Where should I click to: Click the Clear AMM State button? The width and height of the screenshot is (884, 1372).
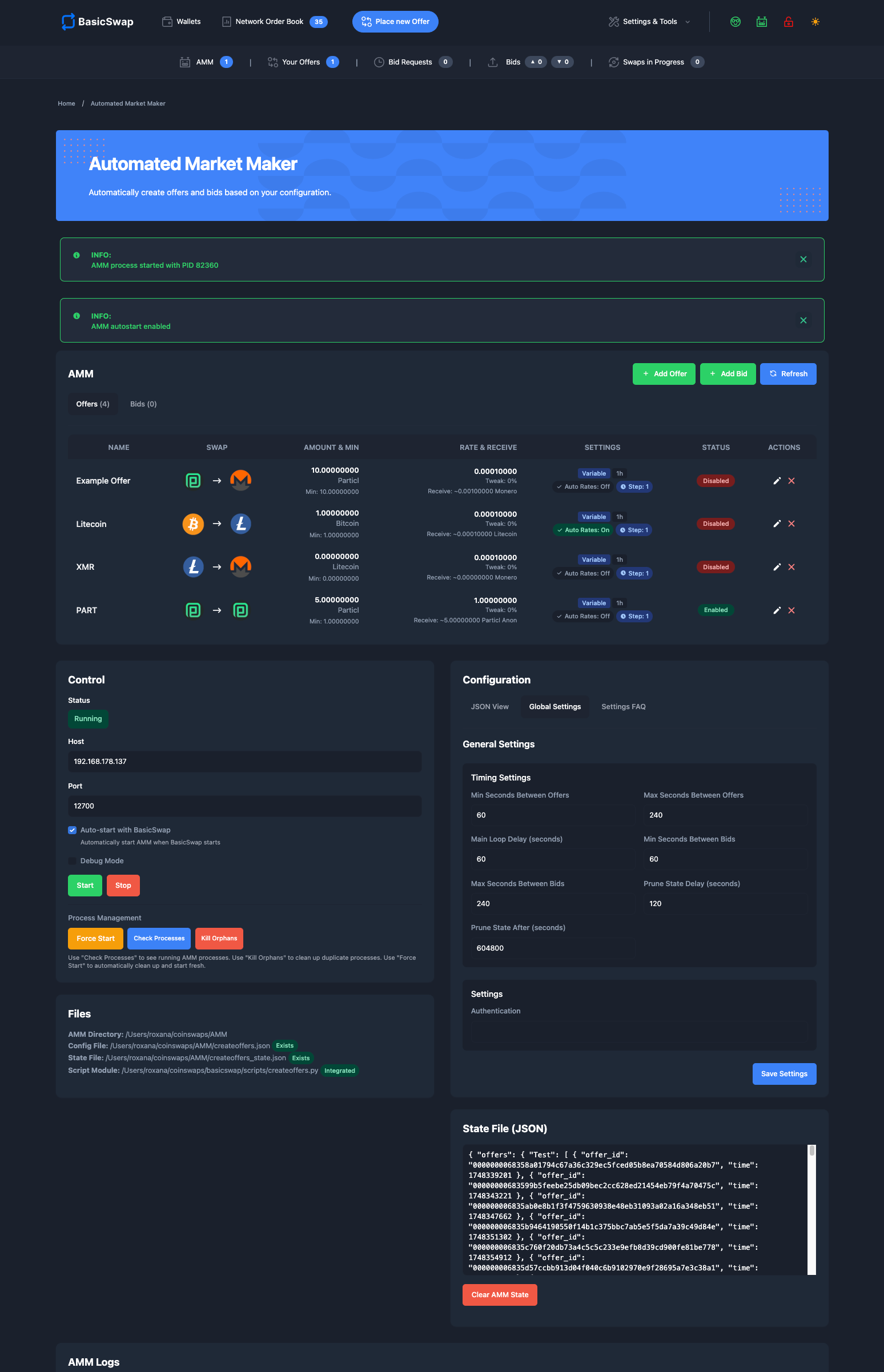(x=500, y=1295)
